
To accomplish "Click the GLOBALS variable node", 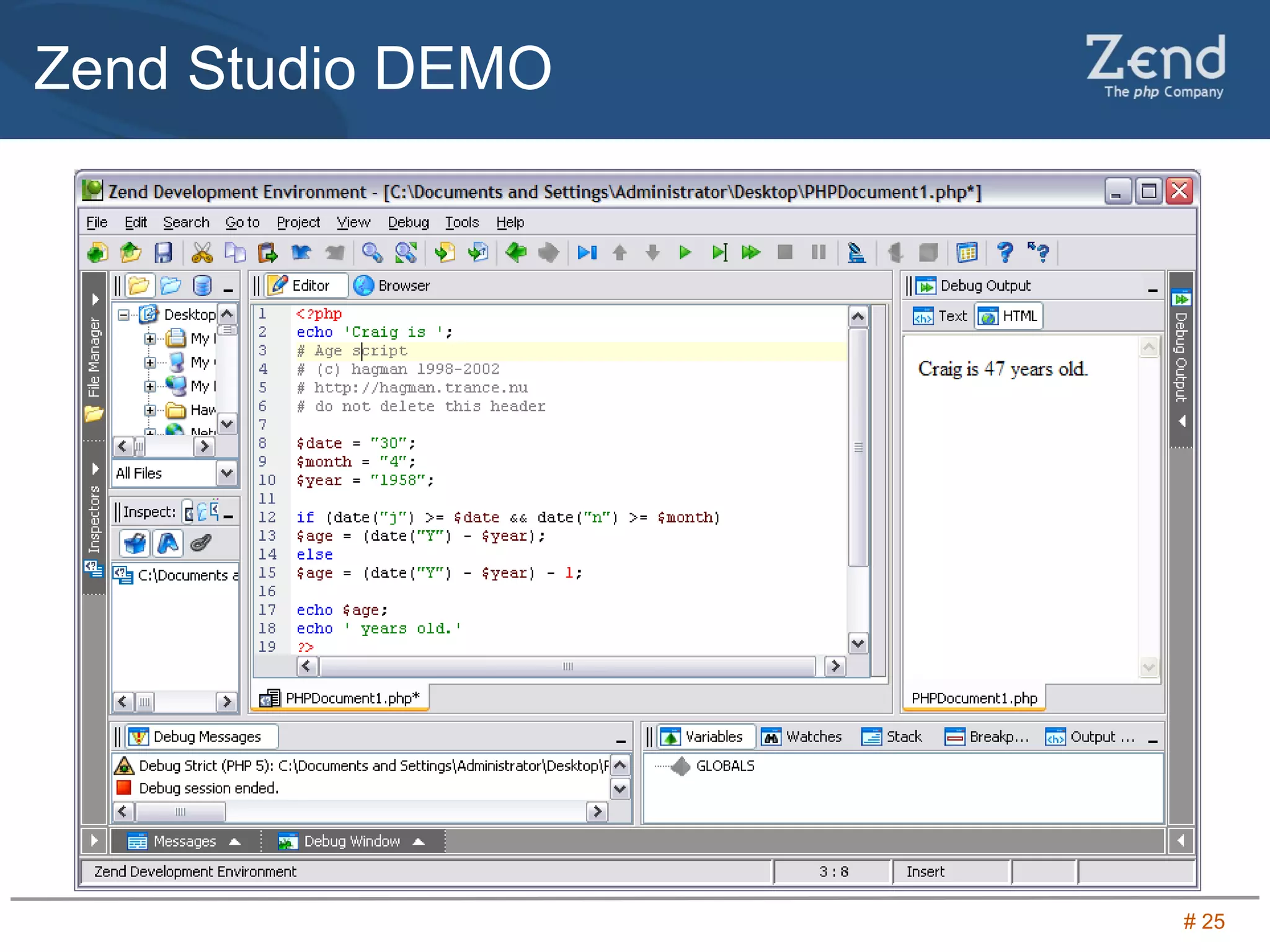I will pos(725,766).
